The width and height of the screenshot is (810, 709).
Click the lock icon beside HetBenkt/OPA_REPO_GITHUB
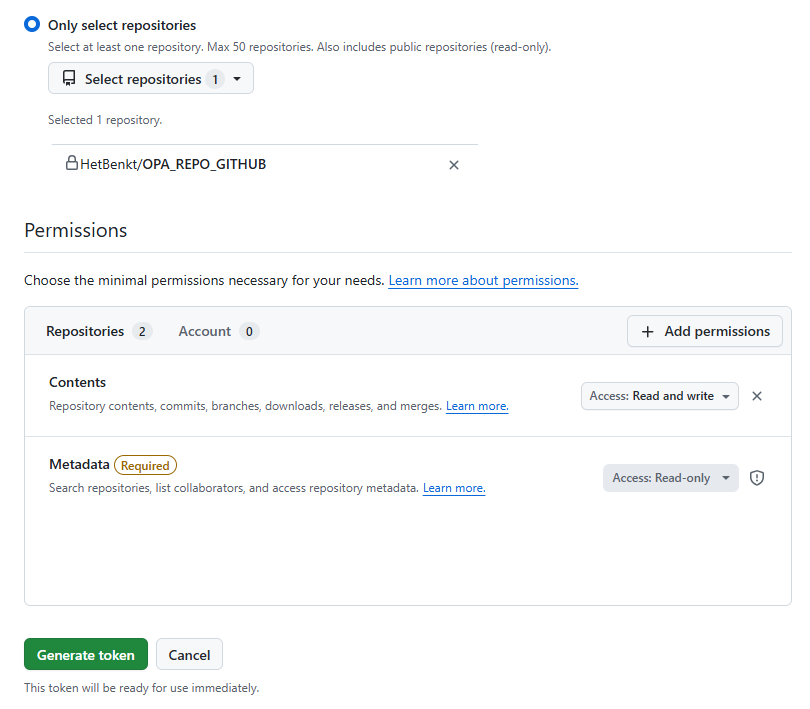point(72,163)
